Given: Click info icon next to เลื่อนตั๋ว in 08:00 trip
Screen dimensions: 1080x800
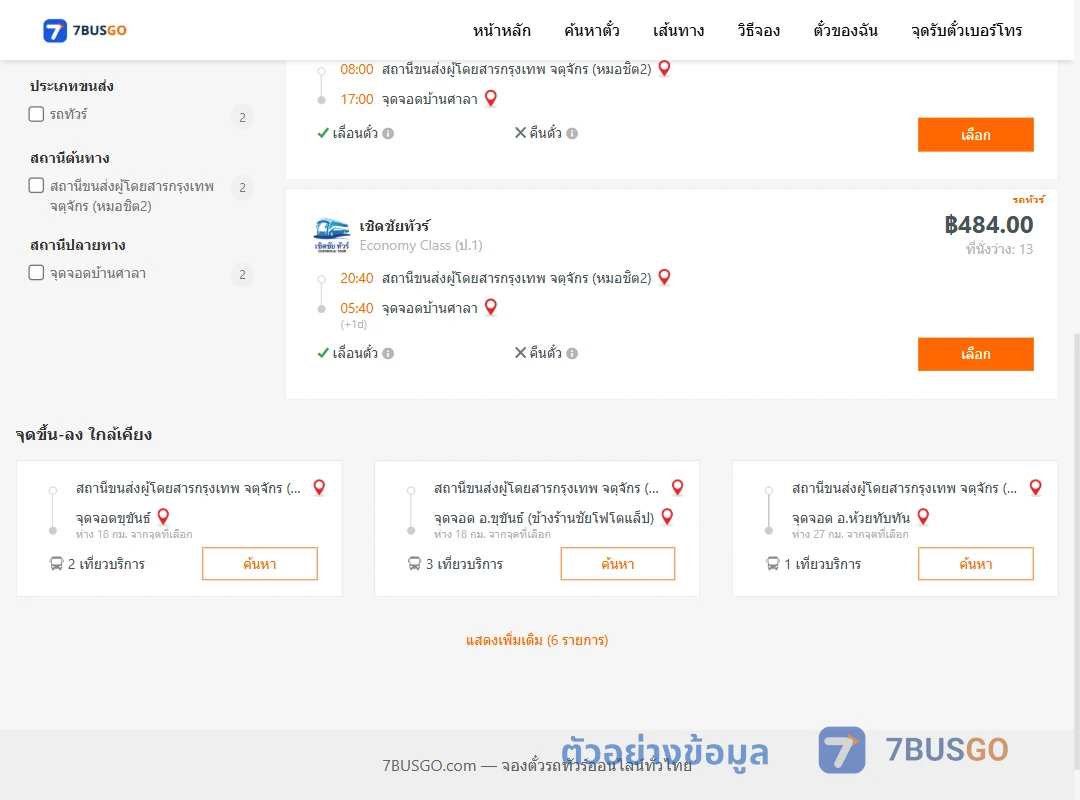Looking at the screenshot, I should click(388, 134).
